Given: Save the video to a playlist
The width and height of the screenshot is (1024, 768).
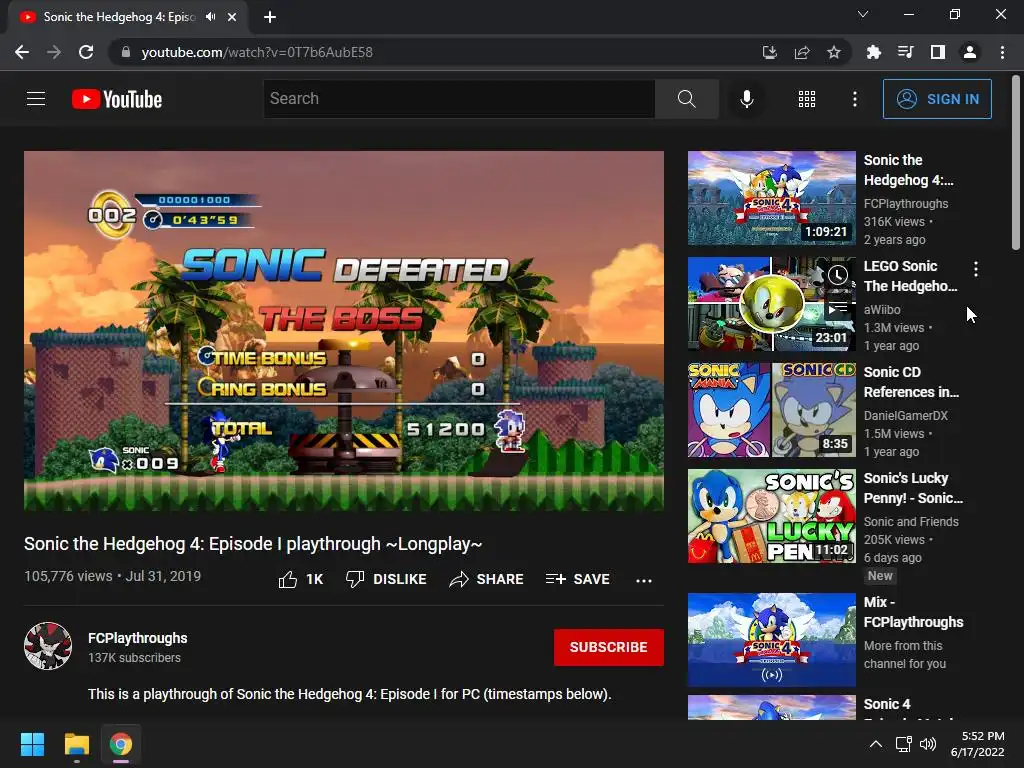Looking at the screenshot, I should [x=577, y=579].
